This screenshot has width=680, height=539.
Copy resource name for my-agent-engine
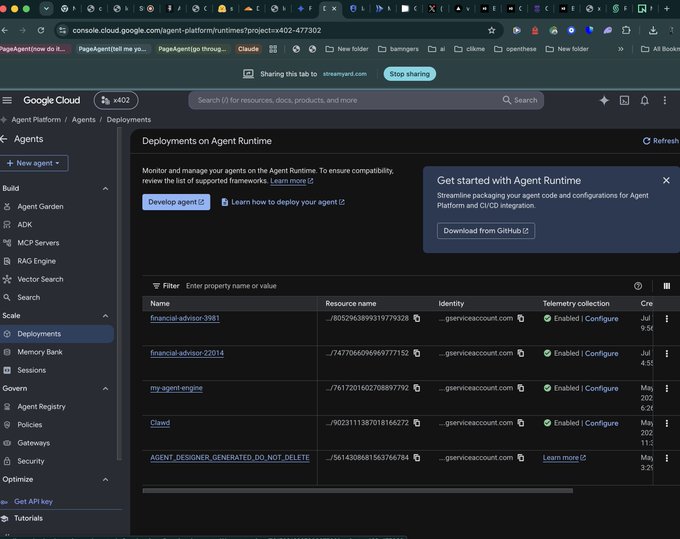(417, 388)
